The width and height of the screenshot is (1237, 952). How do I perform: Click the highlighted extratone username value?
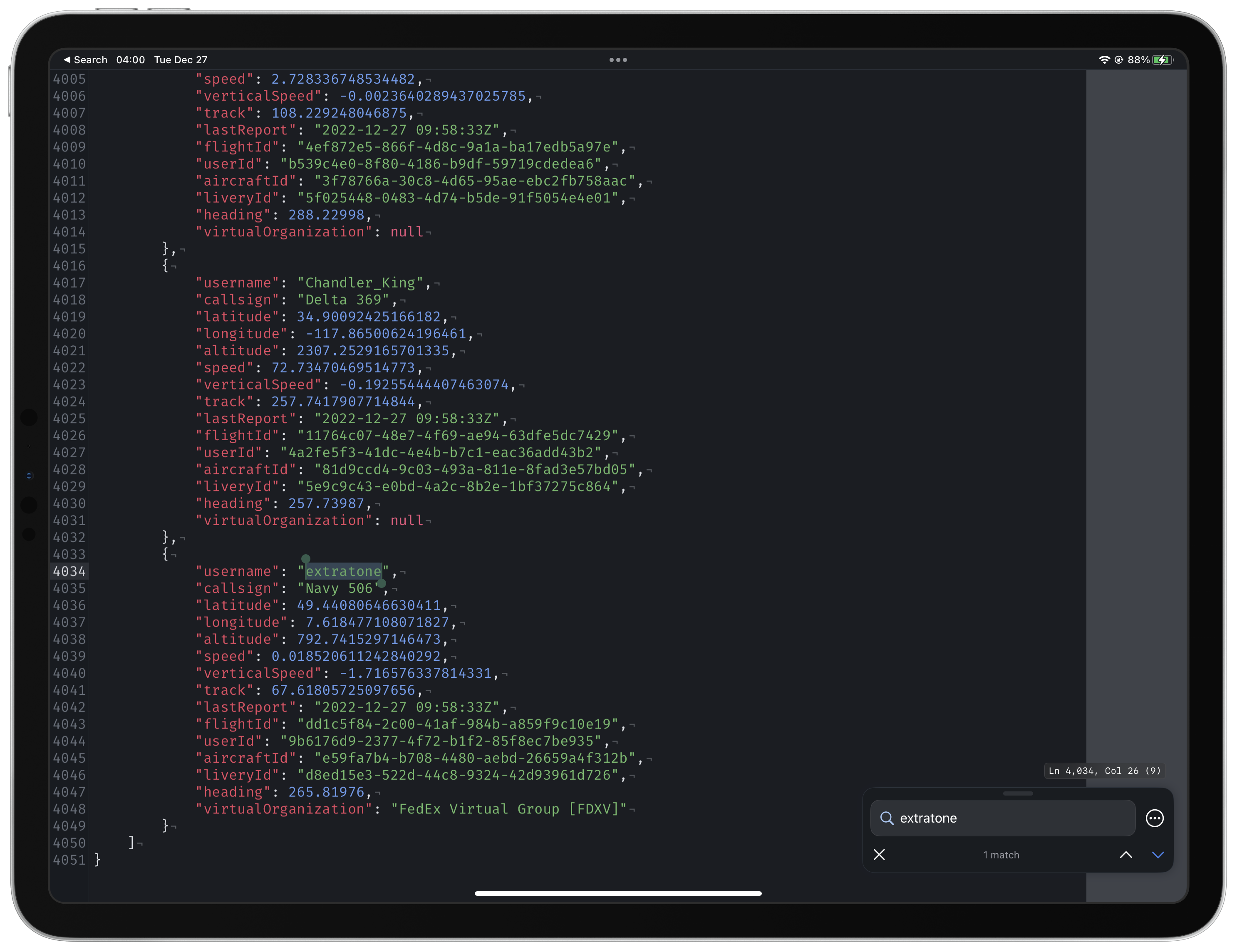[x=343, y=571]
